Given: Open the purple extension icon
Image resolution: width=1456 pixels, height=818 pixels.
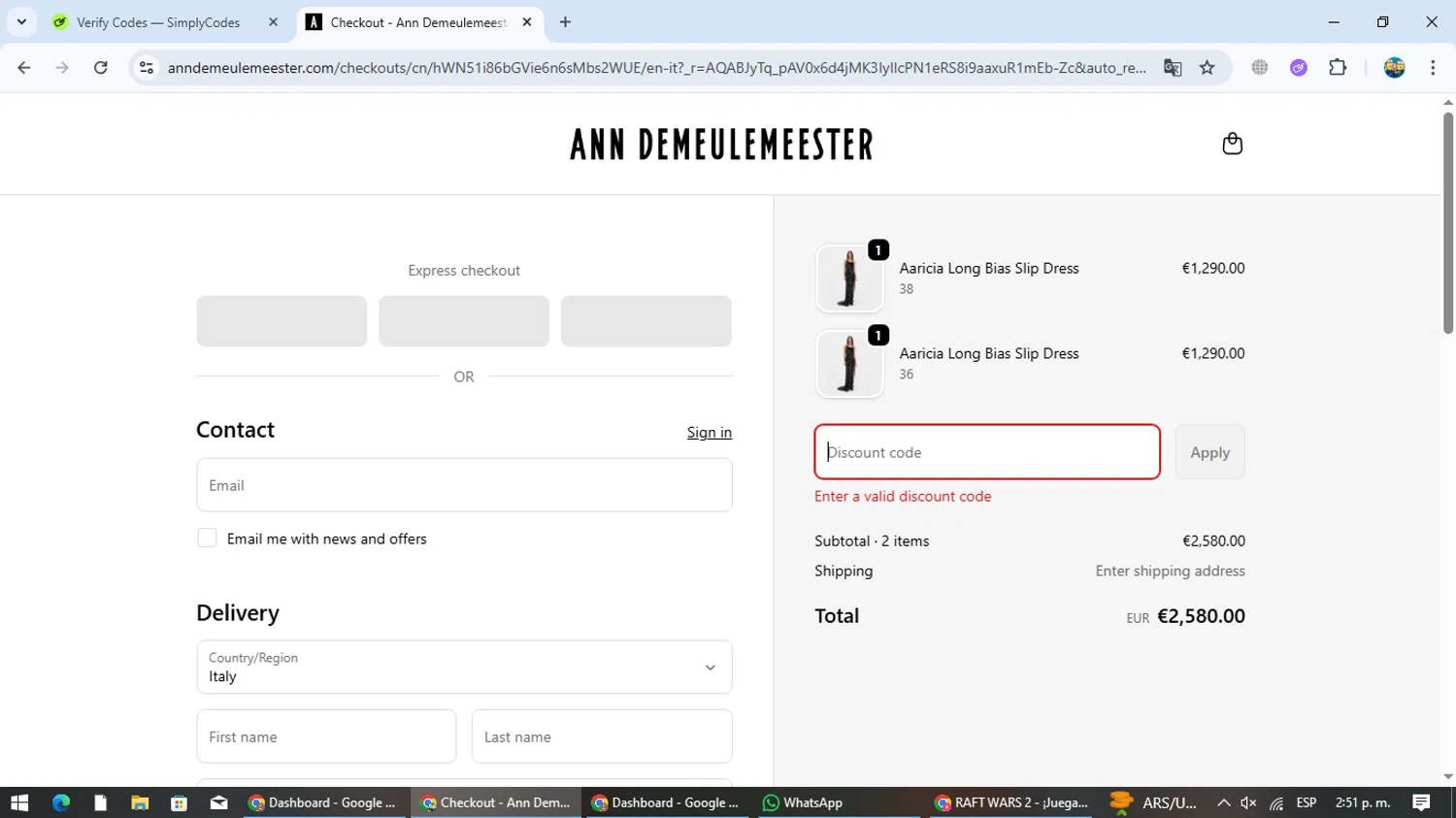Looking at the screenshot, I should [1299, 68].
